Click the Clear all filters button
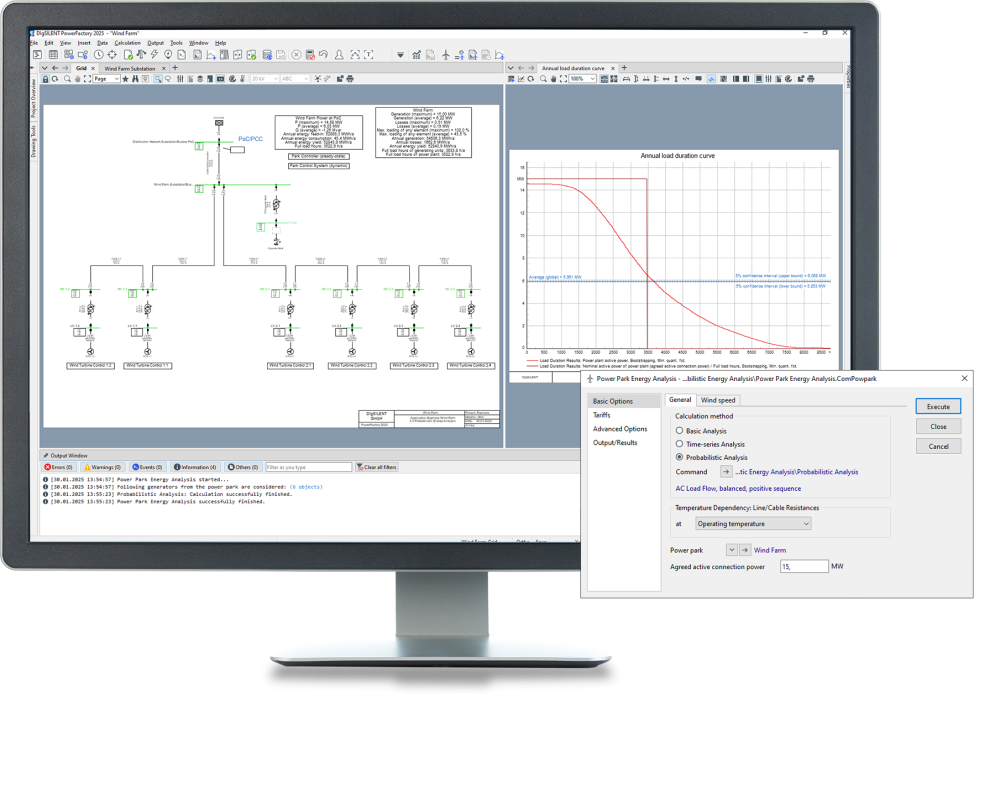 click(377, 467)
